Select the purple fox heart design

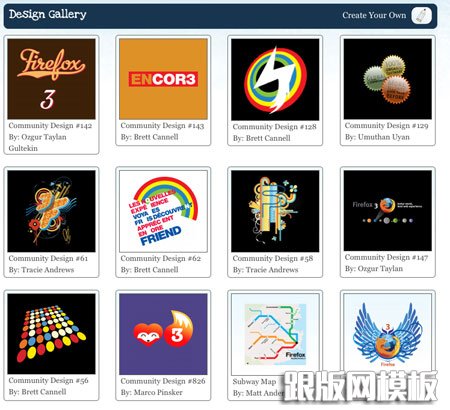[163, 334]
